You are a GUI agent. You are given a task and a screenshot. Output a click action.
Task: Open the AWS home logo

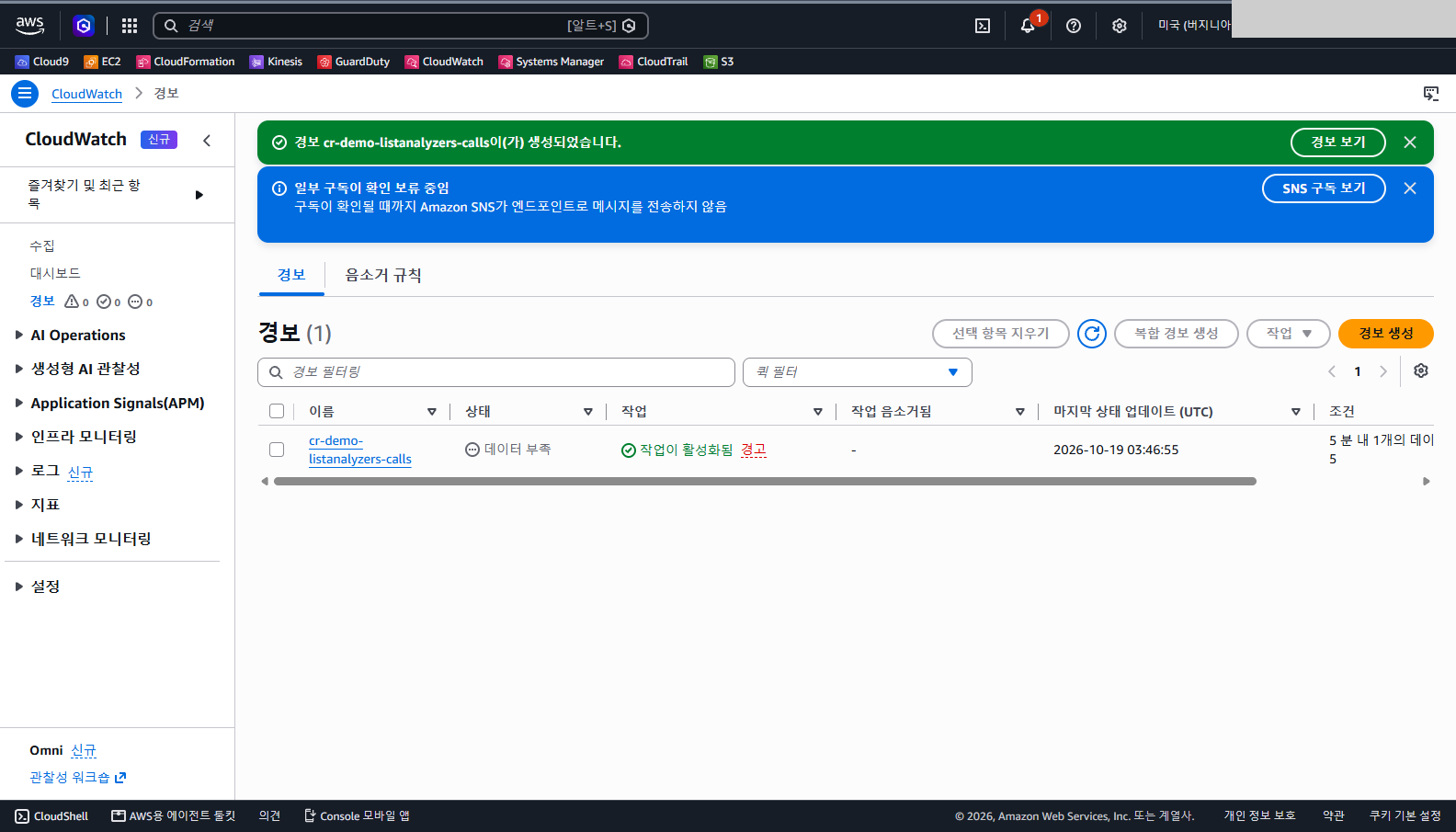tap(30, 26)
